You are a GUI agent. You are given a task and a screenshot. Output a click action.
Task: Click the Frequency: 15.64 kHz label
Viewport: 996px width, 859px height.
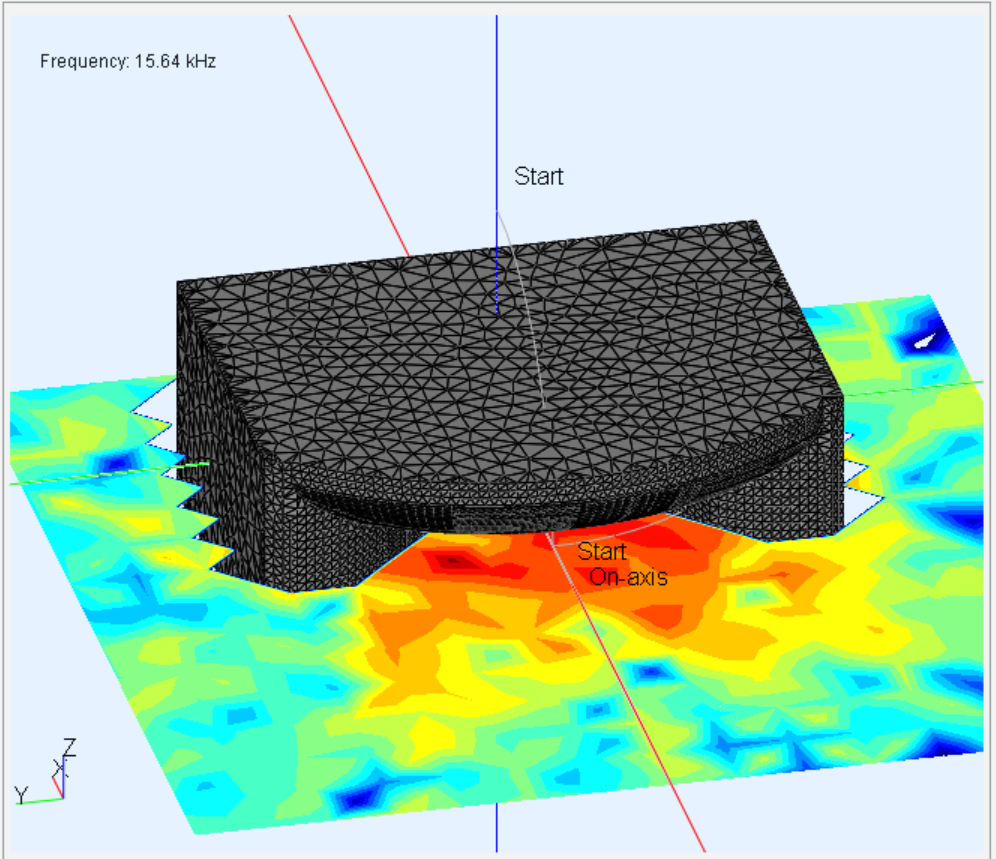(x=128, y=62)
